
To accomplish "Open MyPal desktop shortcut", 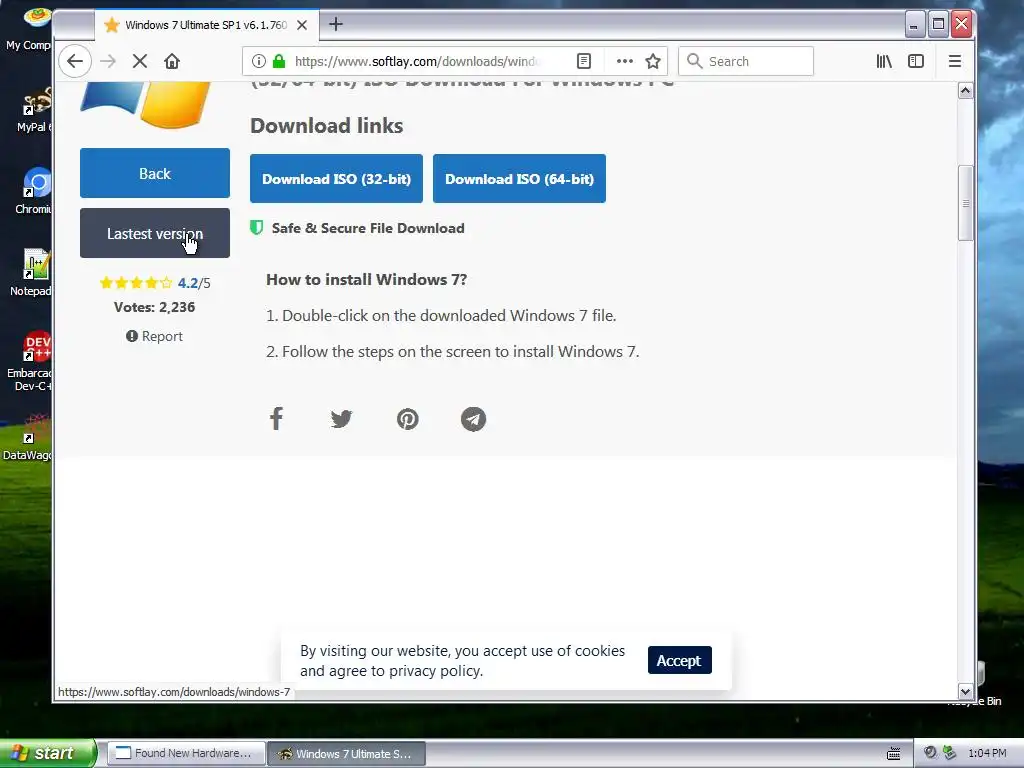I will (x=35, y=110).
